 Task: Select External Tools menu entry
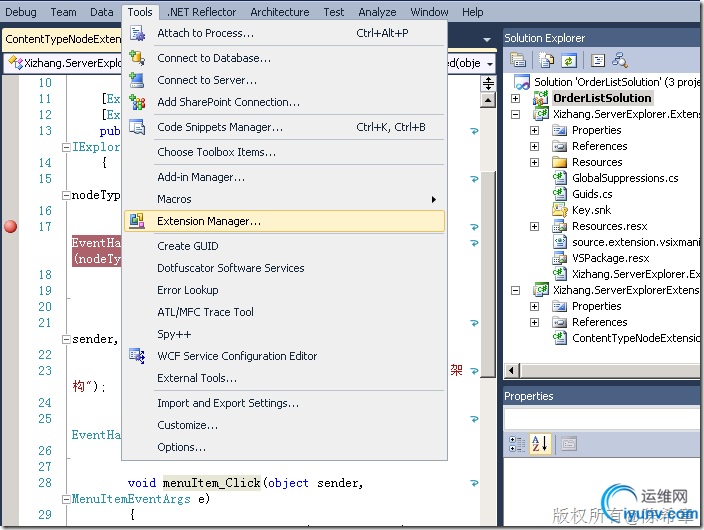[x=285, y=379]
